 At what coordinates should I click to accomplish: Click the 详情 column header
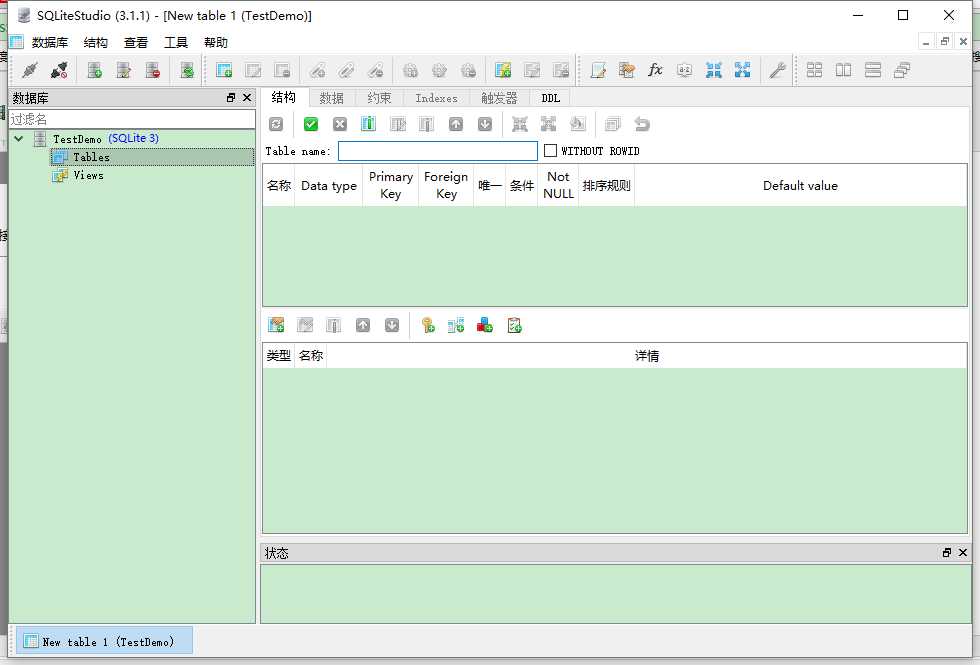(647, 356)
